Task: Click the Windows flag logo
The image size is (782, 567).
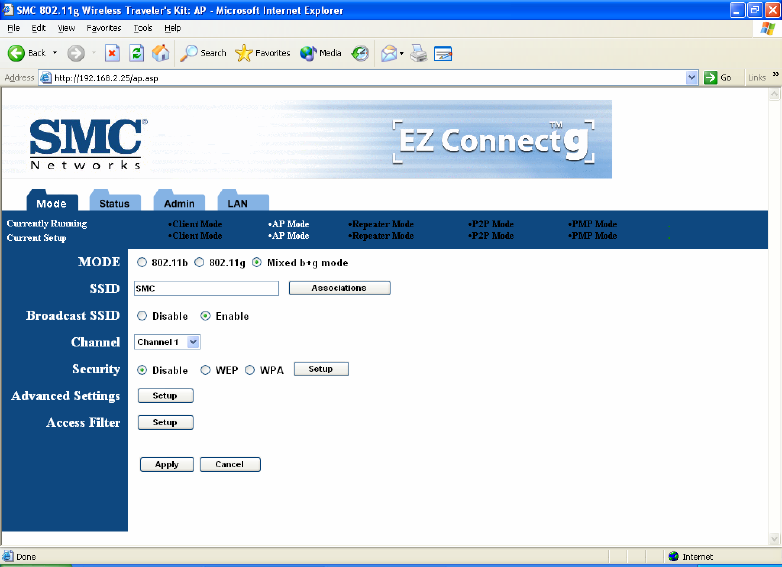Action: tap(768, 28)
